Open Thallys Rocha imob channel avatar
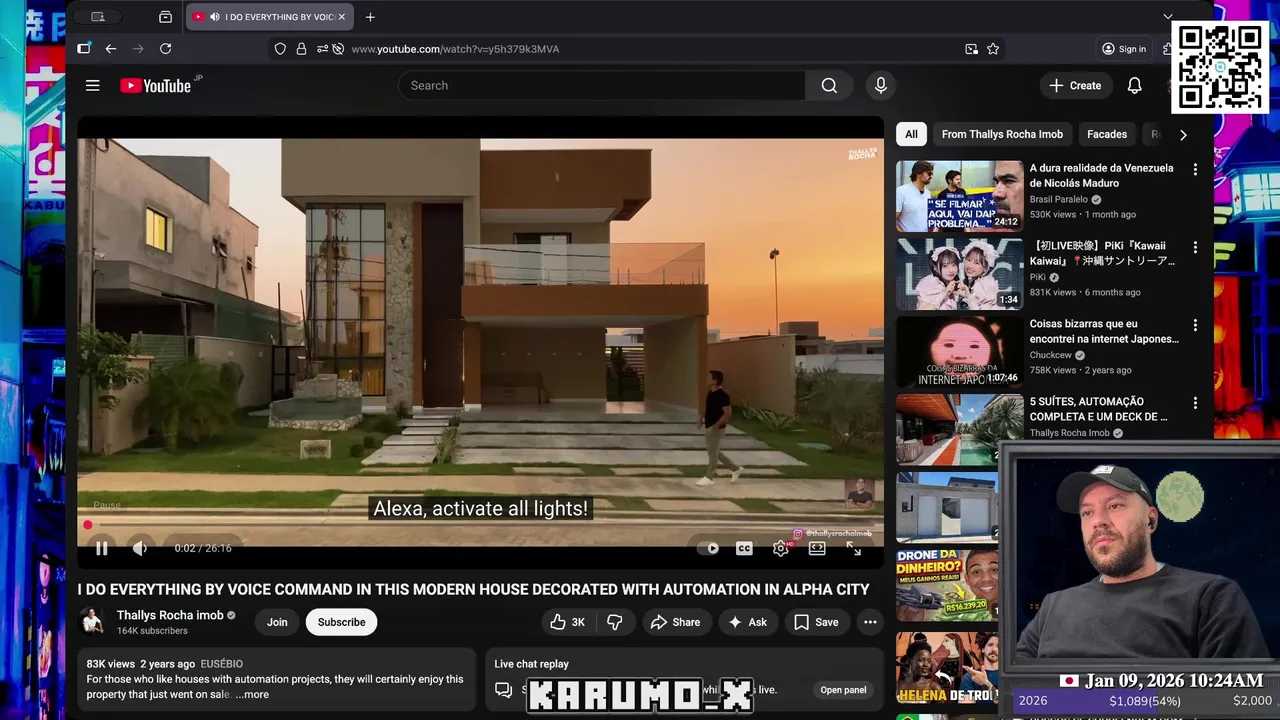Viewport: 1280px width, 720px height. click(x=93, y=622)
